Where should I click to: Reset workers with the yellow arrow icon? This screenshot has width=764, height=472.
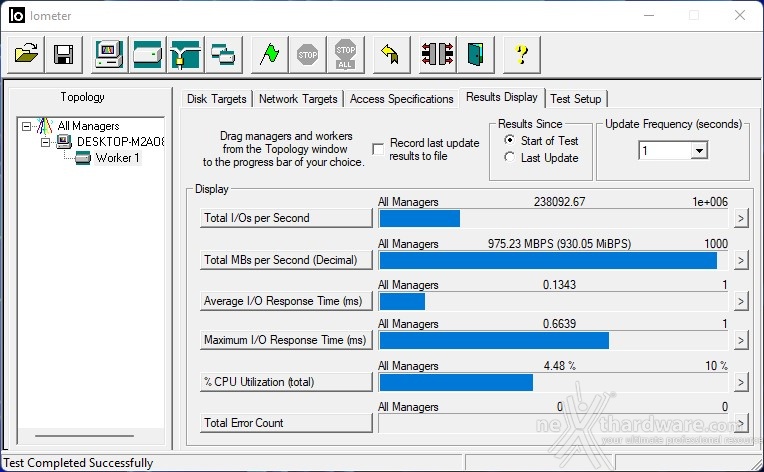391,55
